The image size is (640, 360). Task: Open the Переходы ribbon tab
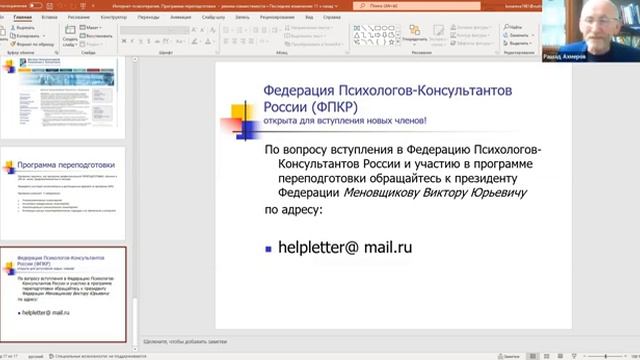[x=148, y=17]
